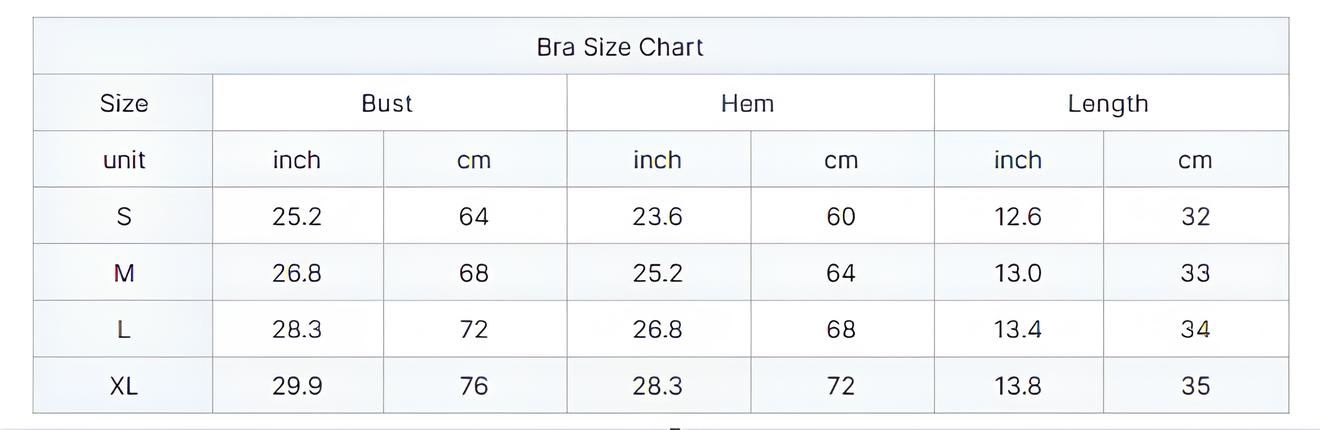Viewport: 1320px width, 430px height.
Task: Select the Length column header
Action: pos(1111,103)
